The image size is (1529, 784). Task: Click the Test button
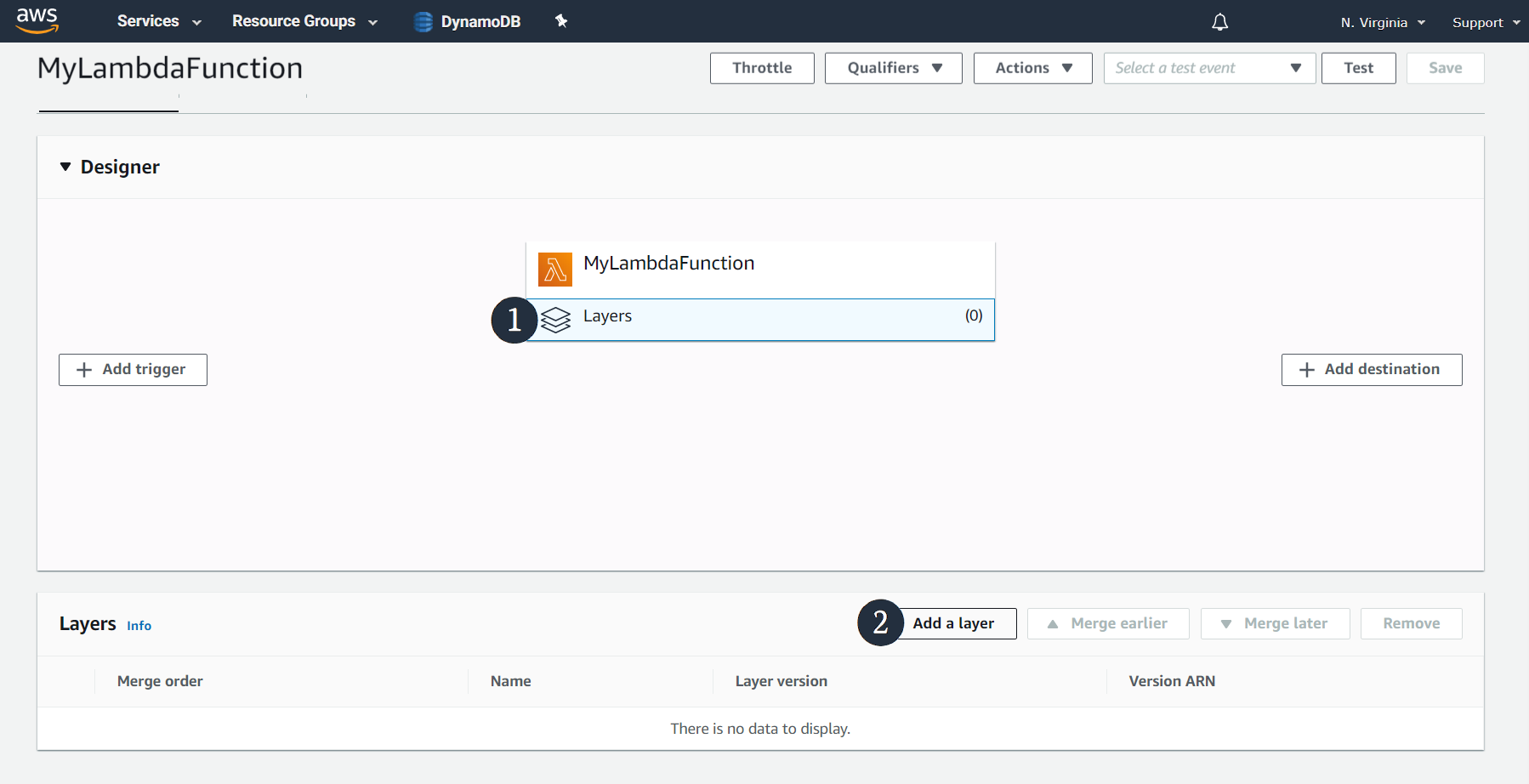[x=1359, y=68]
